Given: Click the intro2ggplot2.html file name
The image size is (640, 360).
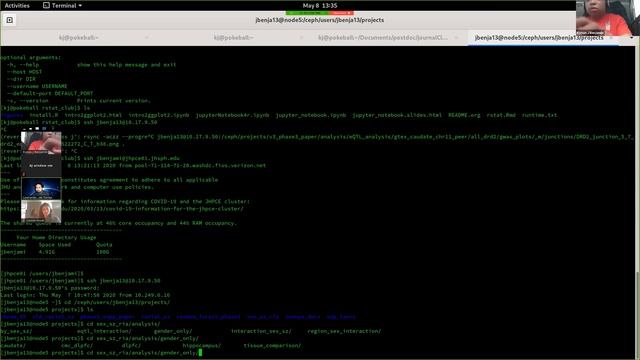Looking at the screenshot, I should coord(93,115).
